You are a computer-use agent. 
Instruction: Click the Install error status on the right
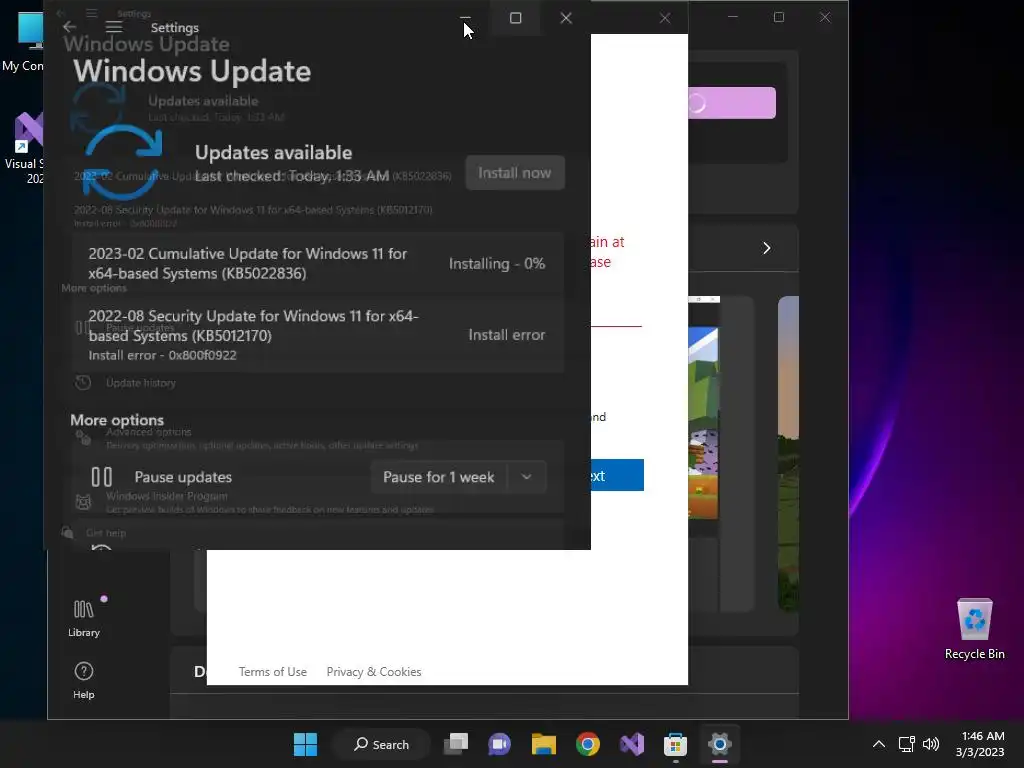[507, 335]
